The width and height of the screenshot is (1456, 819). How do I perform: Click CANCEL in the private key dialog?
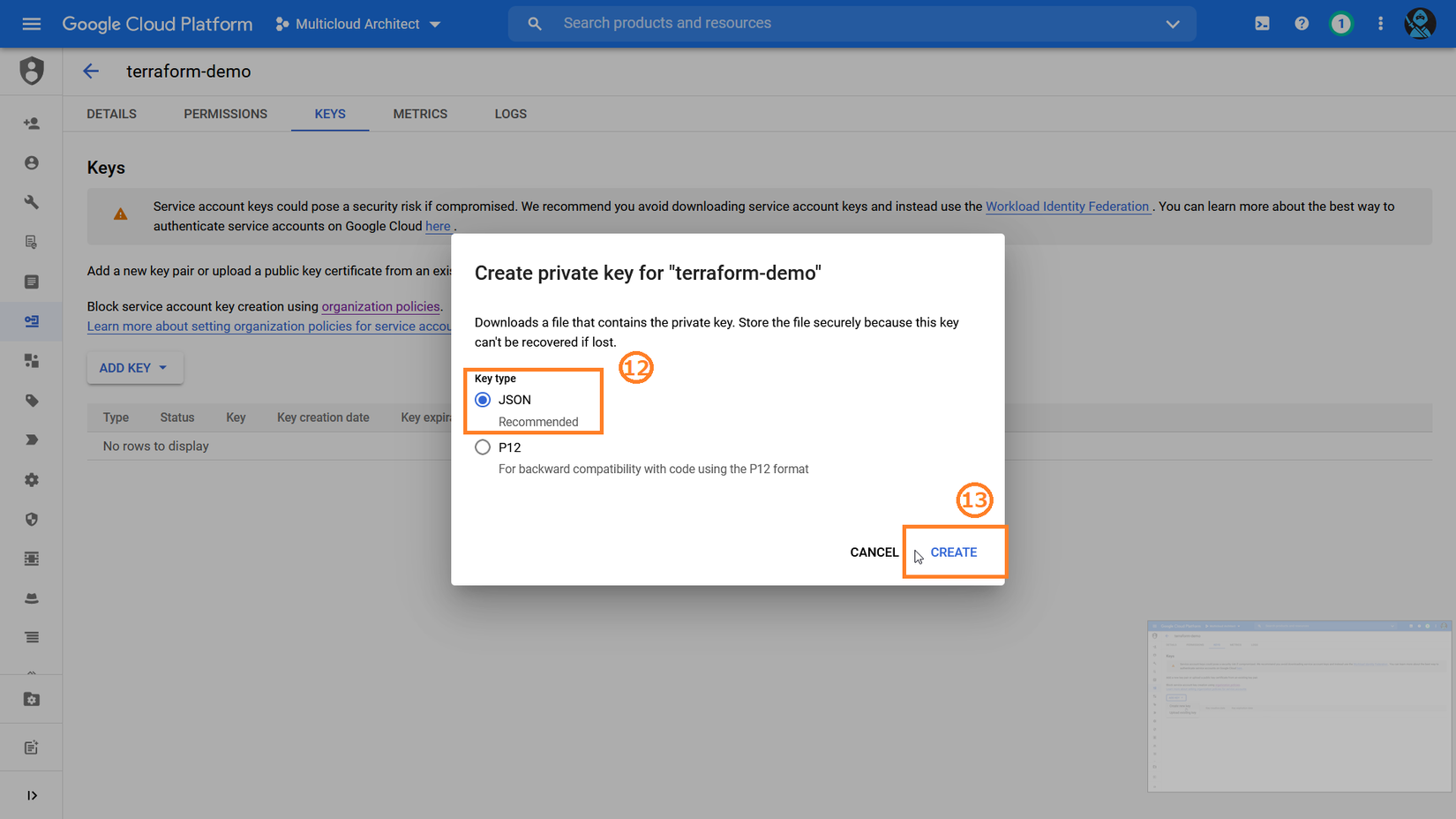coord(874,552)
